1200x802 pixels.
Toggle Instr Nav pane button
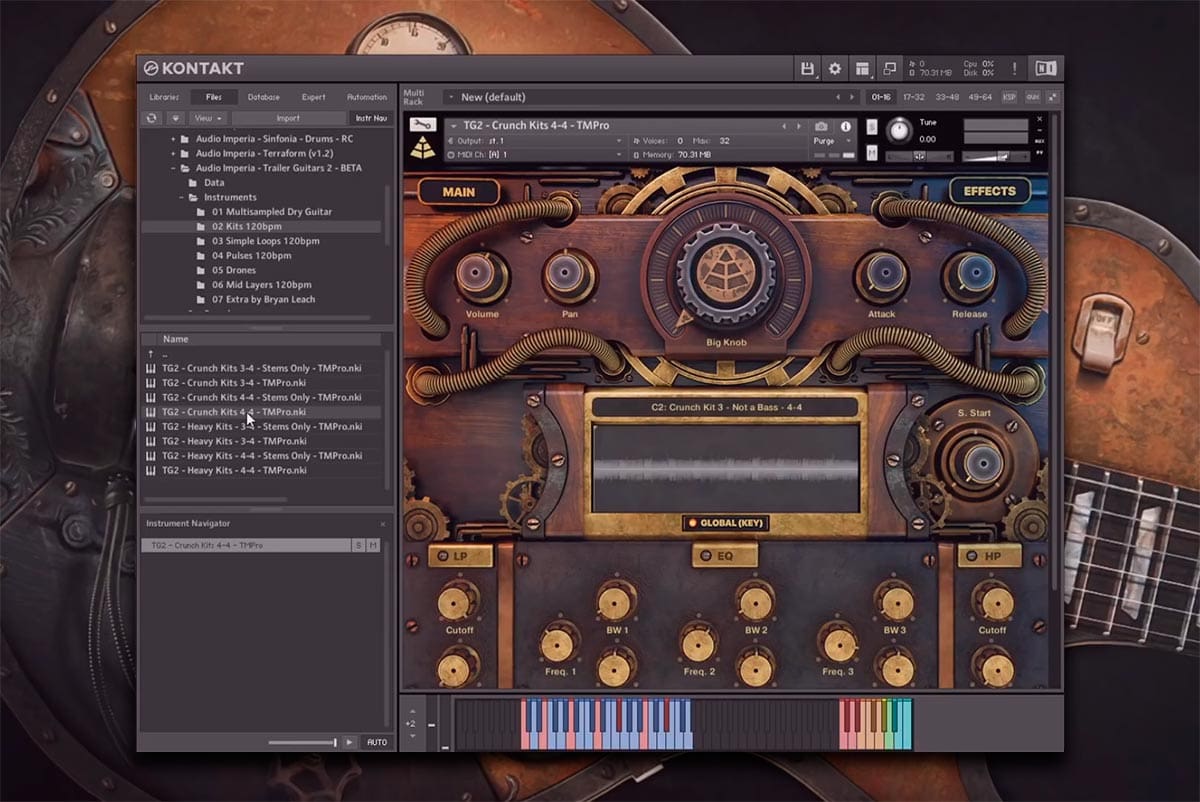coord(371,118)
